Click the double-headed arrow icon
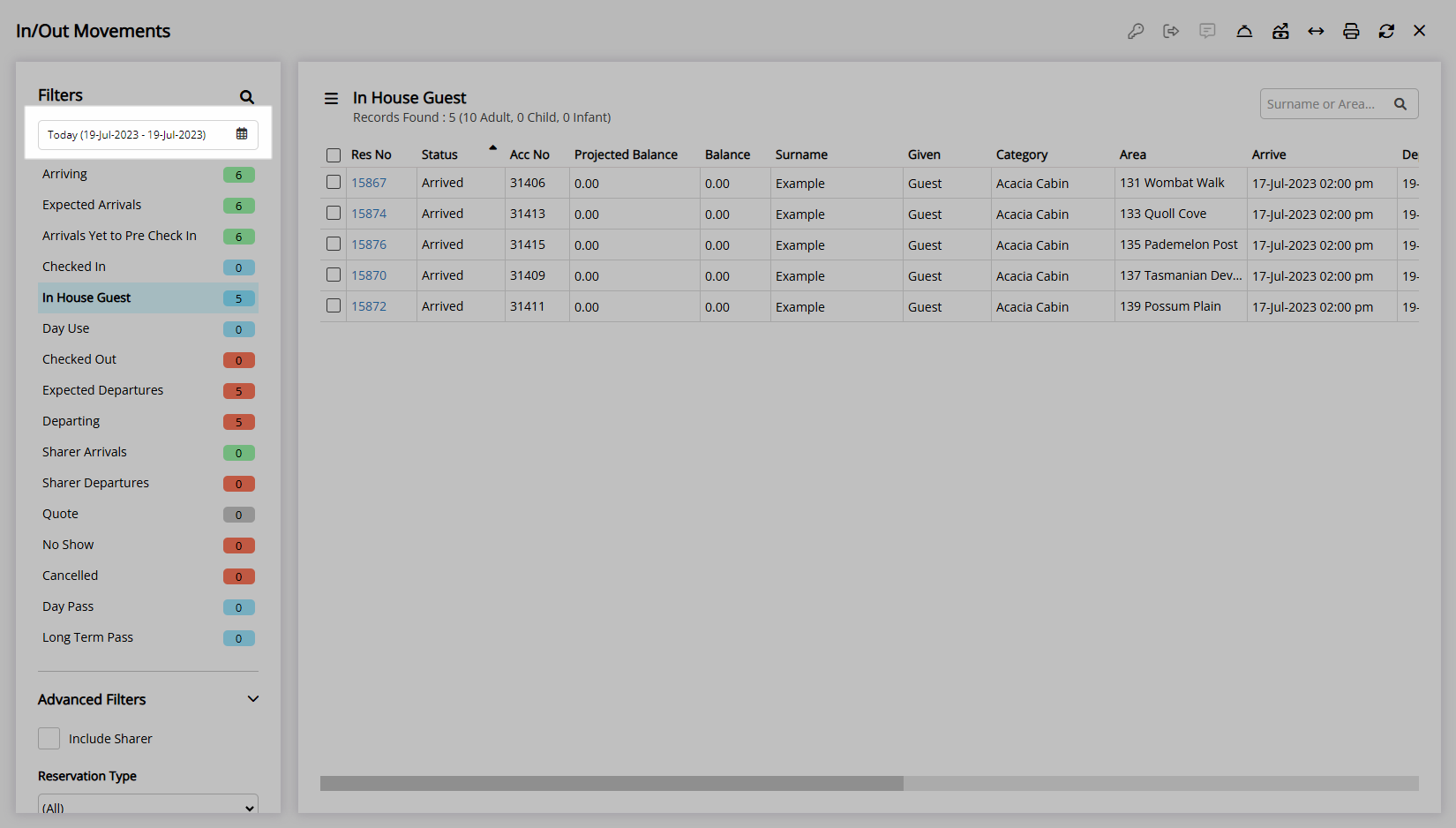 click(x=1316, y=32)
